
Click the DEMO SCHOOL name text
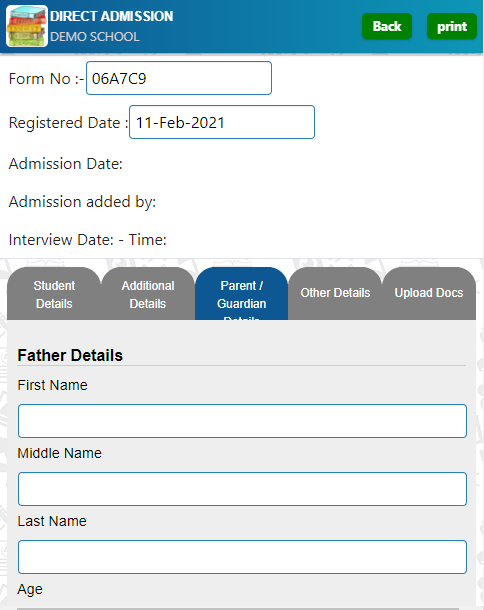[x=95, y=37]
